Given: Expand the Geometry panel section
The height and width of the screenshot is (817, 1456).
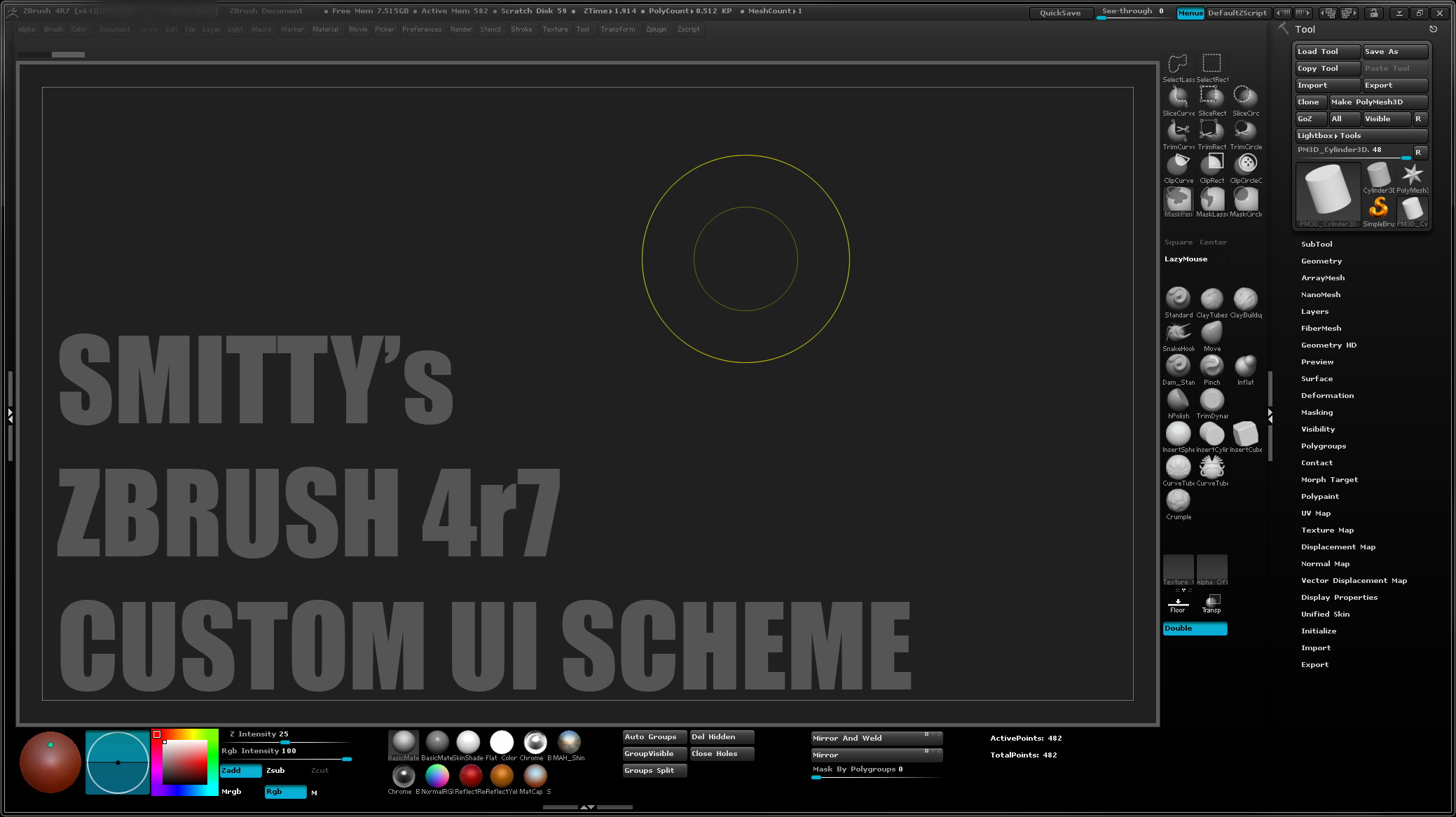Looking at the screenshot, I should [x=1322, y=260].
